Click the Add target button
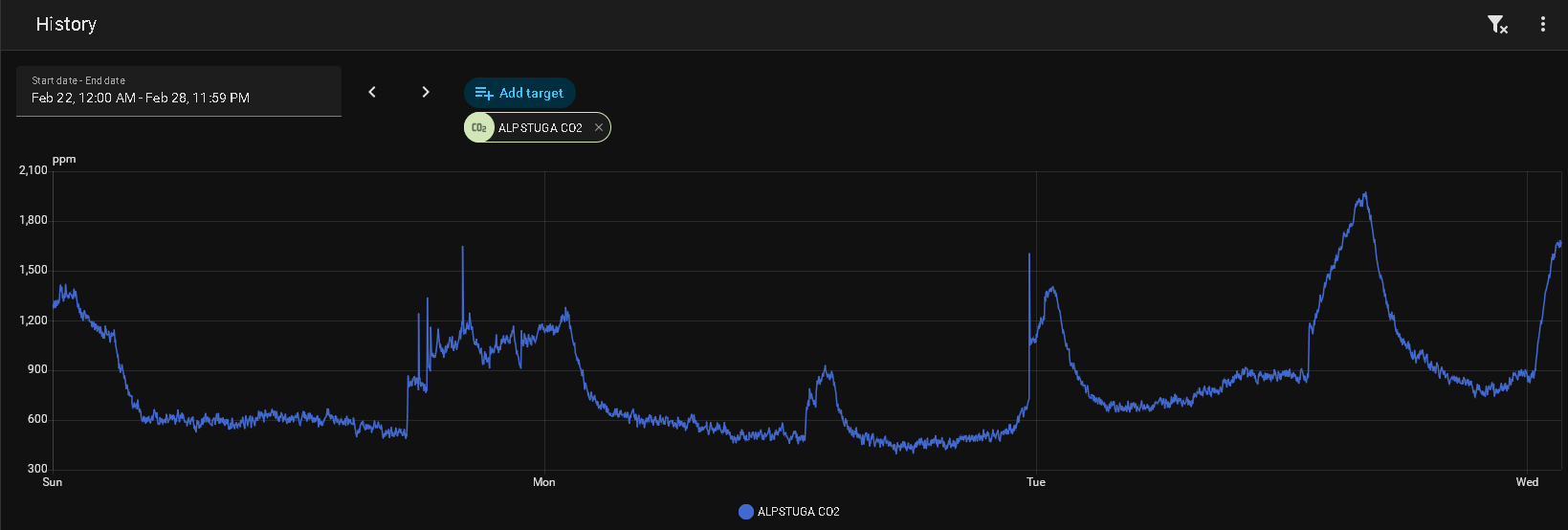 [x=519, y=93]
